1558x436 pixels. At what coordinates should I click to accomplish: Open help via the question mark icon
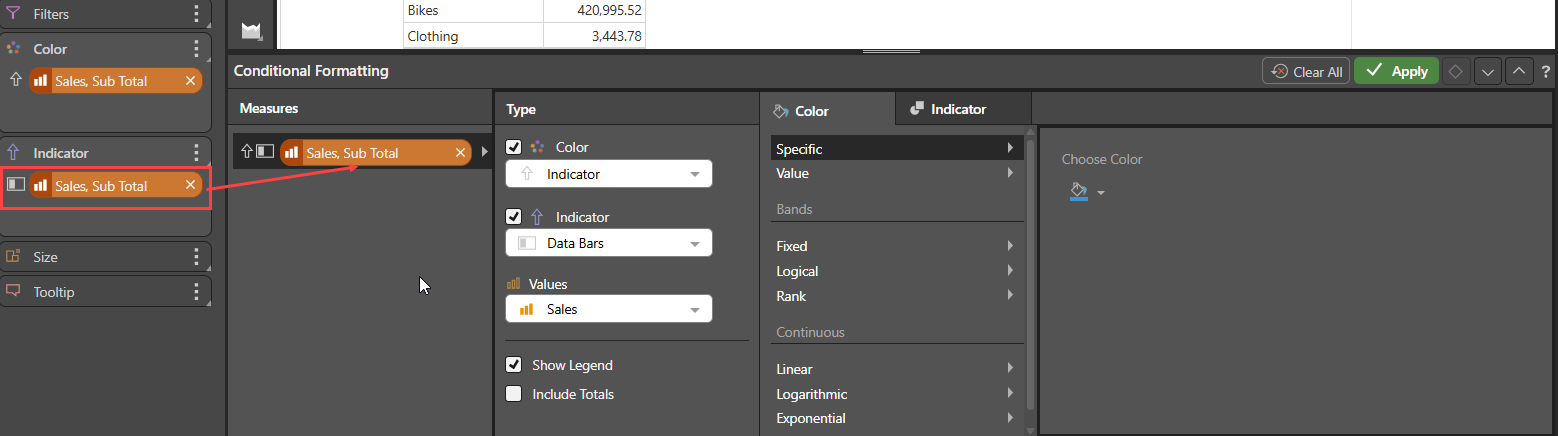point(1546,72)
